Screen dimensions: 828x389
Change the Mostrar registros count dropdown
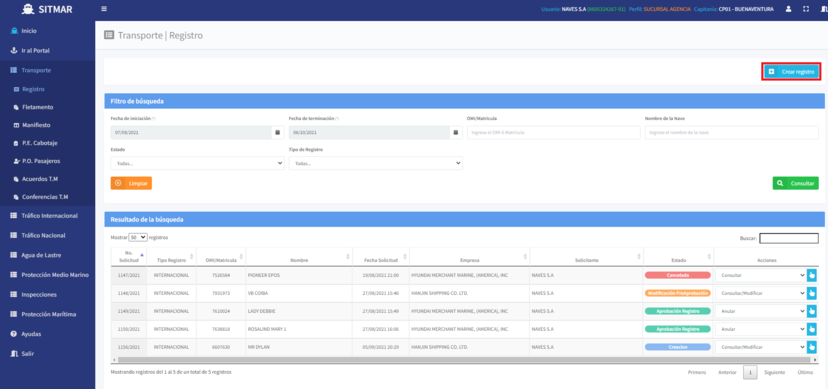[x=138, y=238]
